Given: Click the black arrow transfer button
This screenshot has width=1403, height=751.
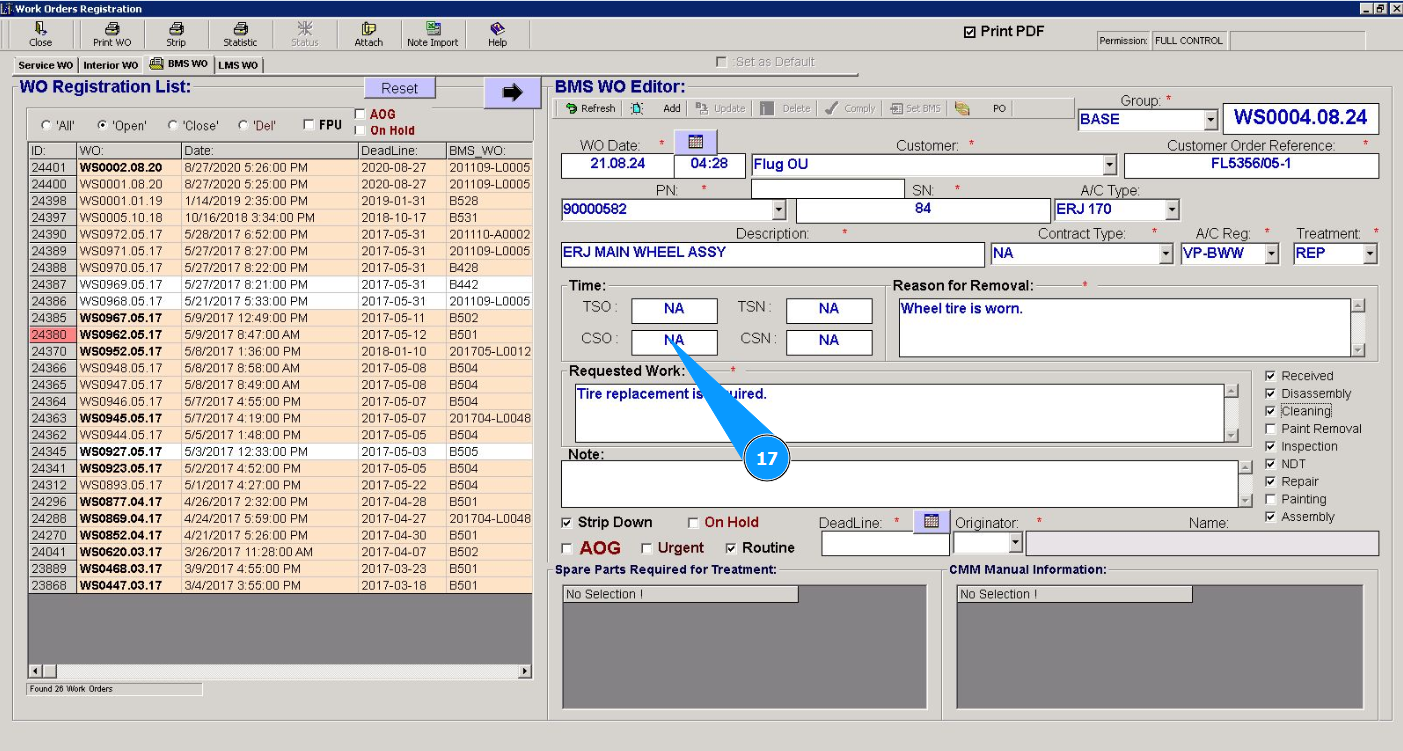Looking at the screenshot, I should coord(512,92).
